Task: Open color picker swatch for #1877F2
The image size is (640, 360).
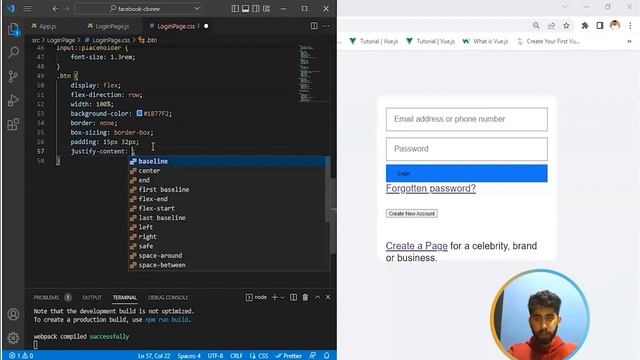Action: 139,113
